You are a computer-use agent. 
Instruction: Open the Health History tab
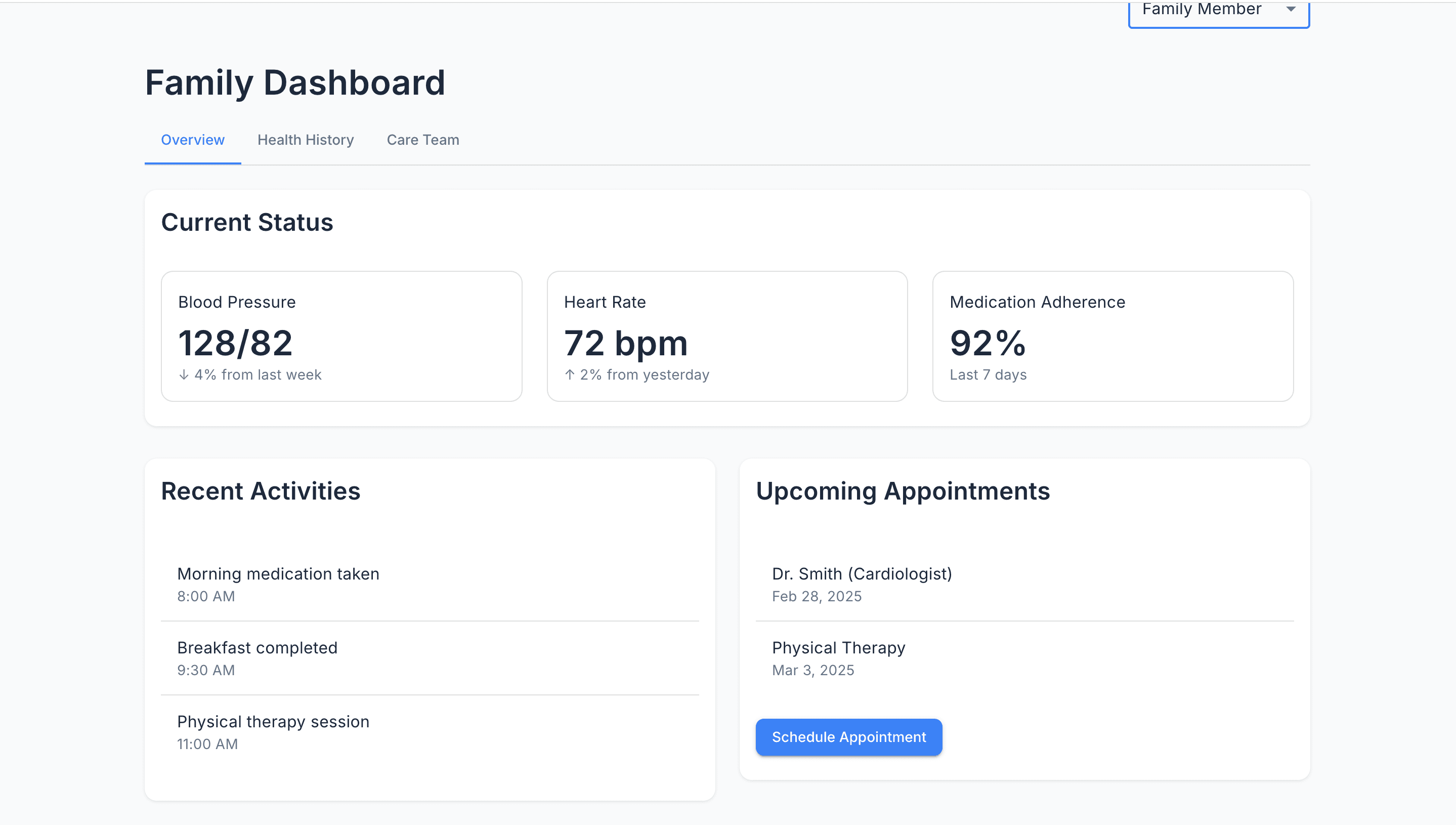(x=306, y=140)
